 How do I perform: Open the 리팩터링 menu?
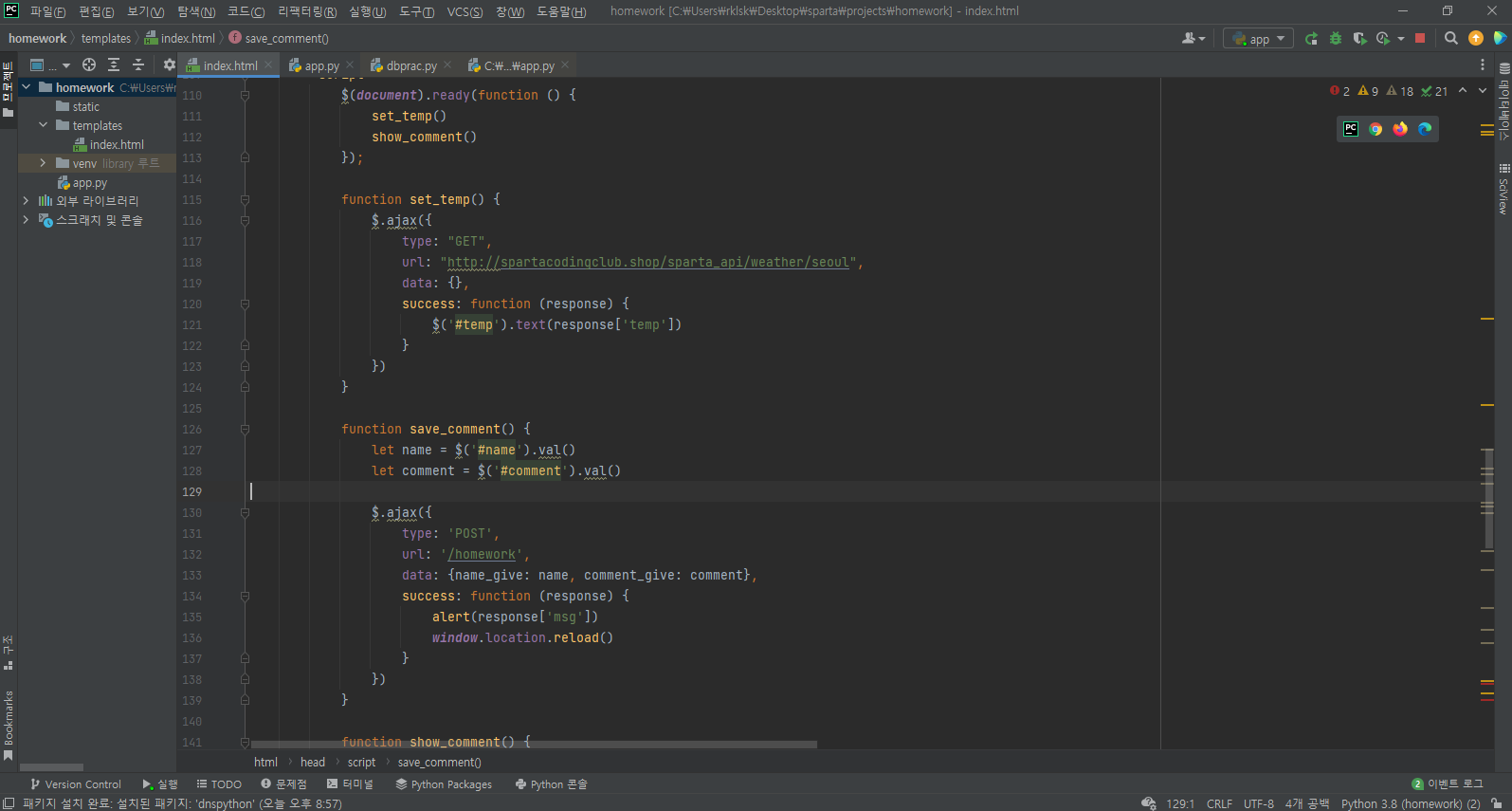[307, 11]
